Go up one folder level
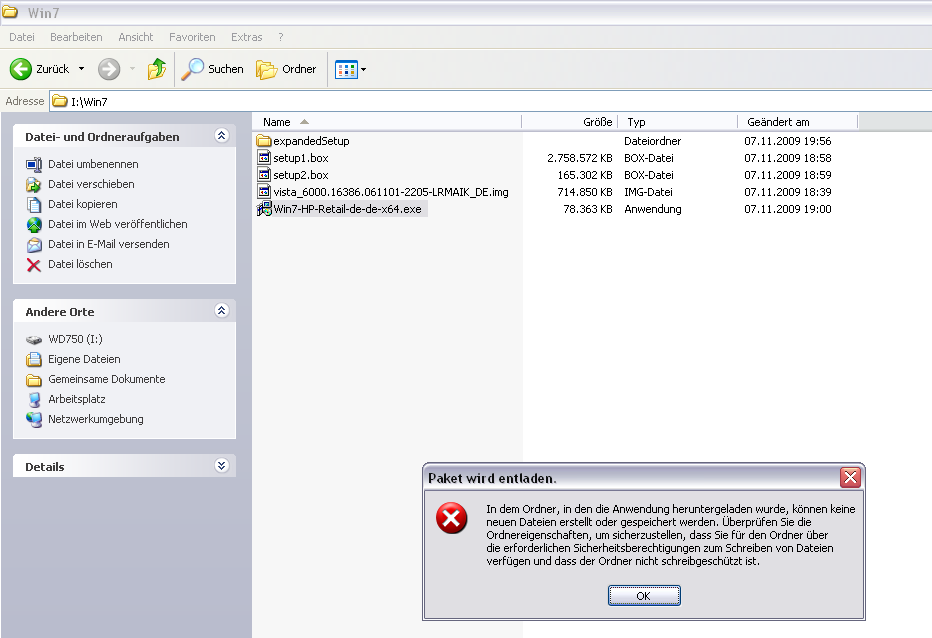Image resolution: width=932 pixels, height=638 pixels. [157, 69]
